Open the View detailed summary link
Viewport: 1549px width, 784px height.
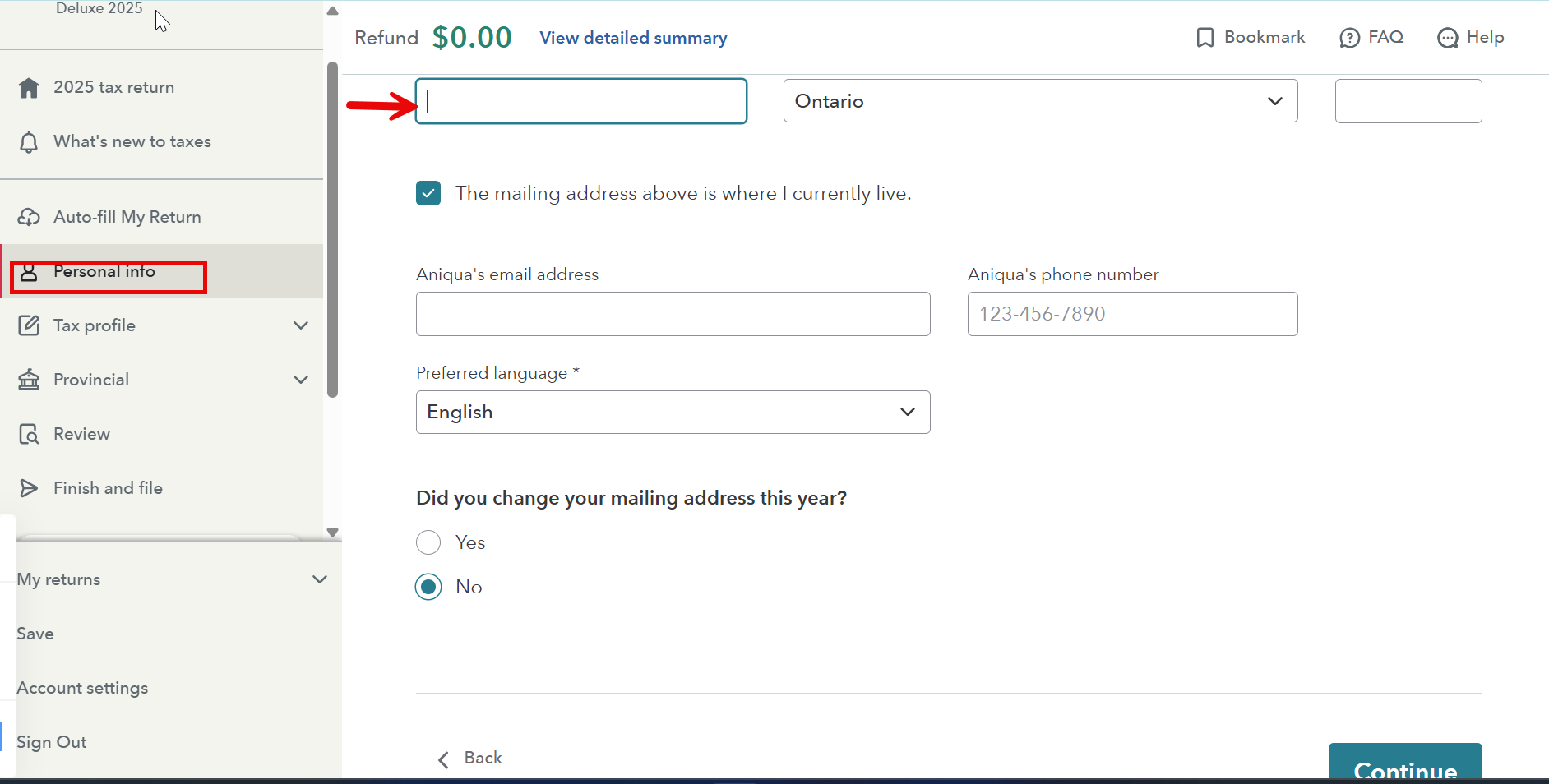pyautogui.click(x=633, y=38)
